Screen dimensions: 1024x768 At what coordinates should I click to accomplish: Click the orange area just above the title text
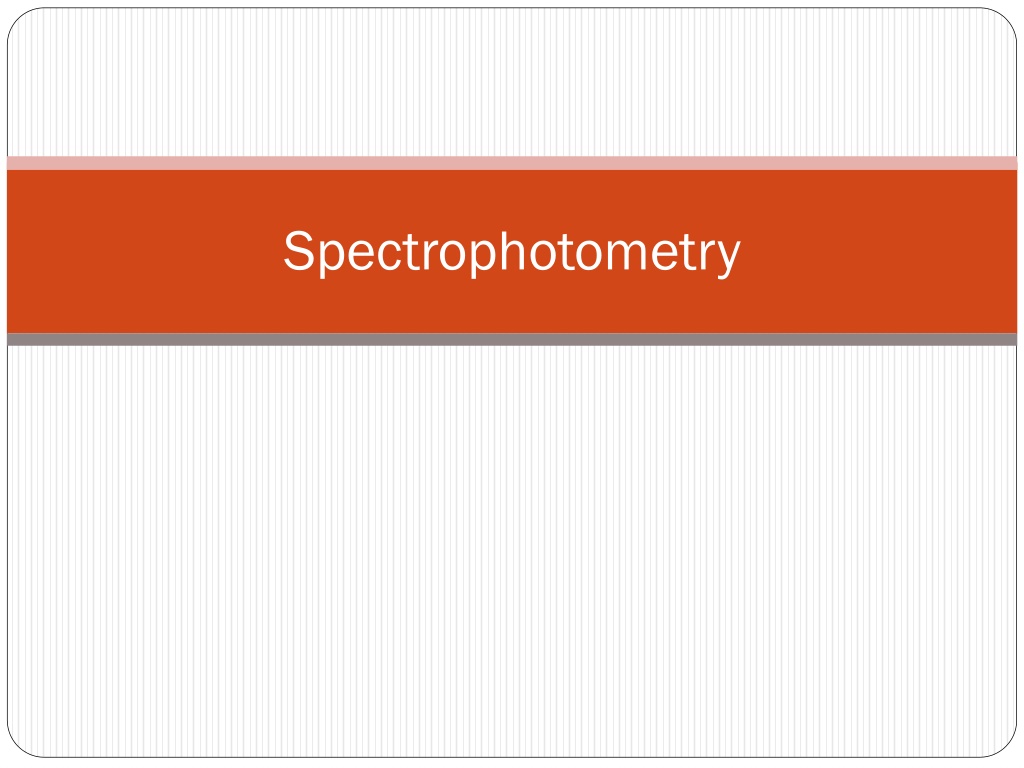coord(512,199)
